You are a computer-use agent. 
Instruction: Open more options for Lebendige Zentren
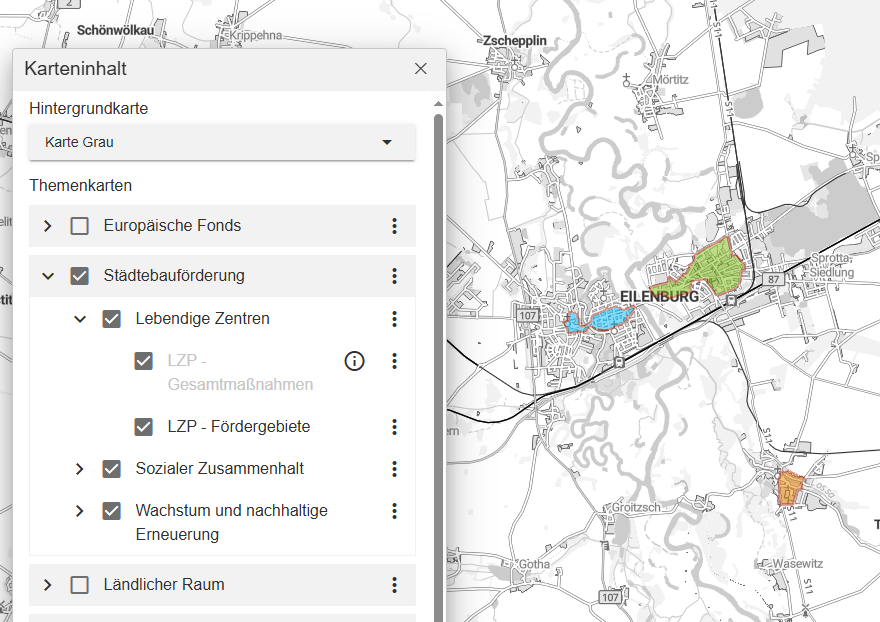pyautogui.click(x=394, y=319)
